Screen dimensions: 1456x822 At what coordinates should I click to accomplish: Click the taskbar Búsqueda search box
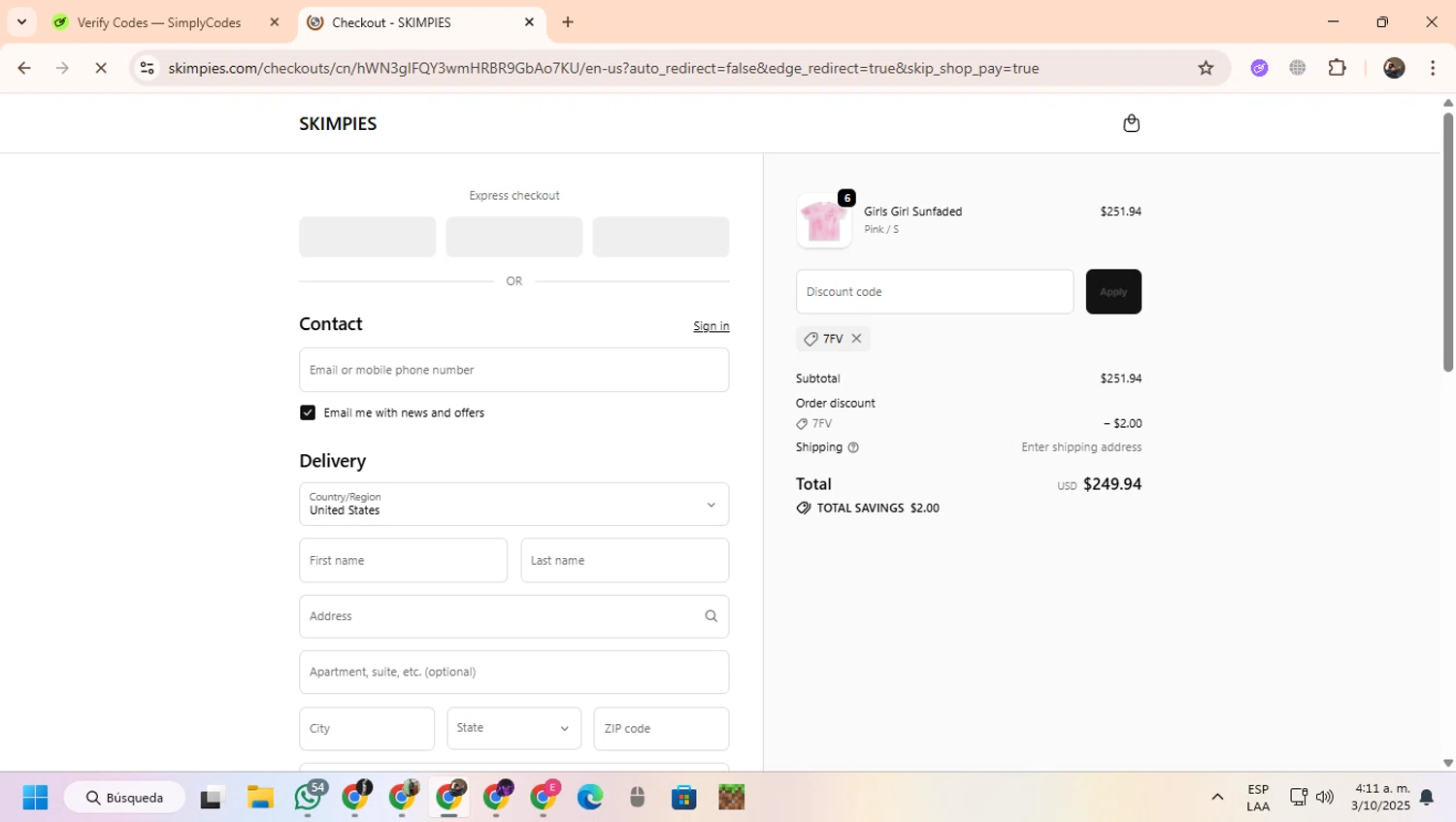coord(124,798)
